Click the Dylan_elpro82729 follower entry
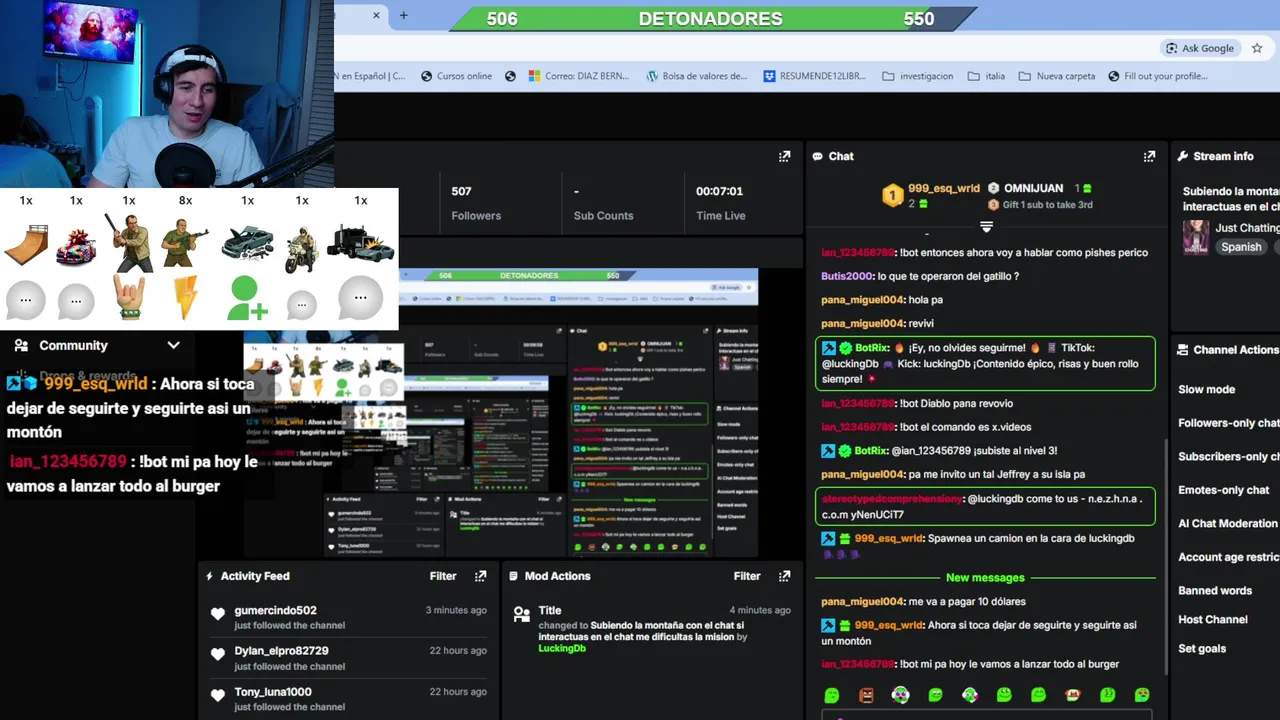The width and height of the screenshot is (1280, 720). click(x=347, y=658)
